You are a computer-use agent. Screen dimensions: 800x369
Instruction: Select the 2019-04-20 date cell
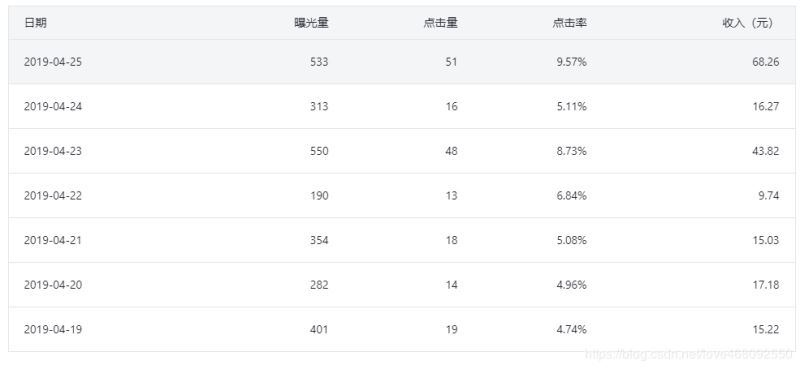[53, 285]
